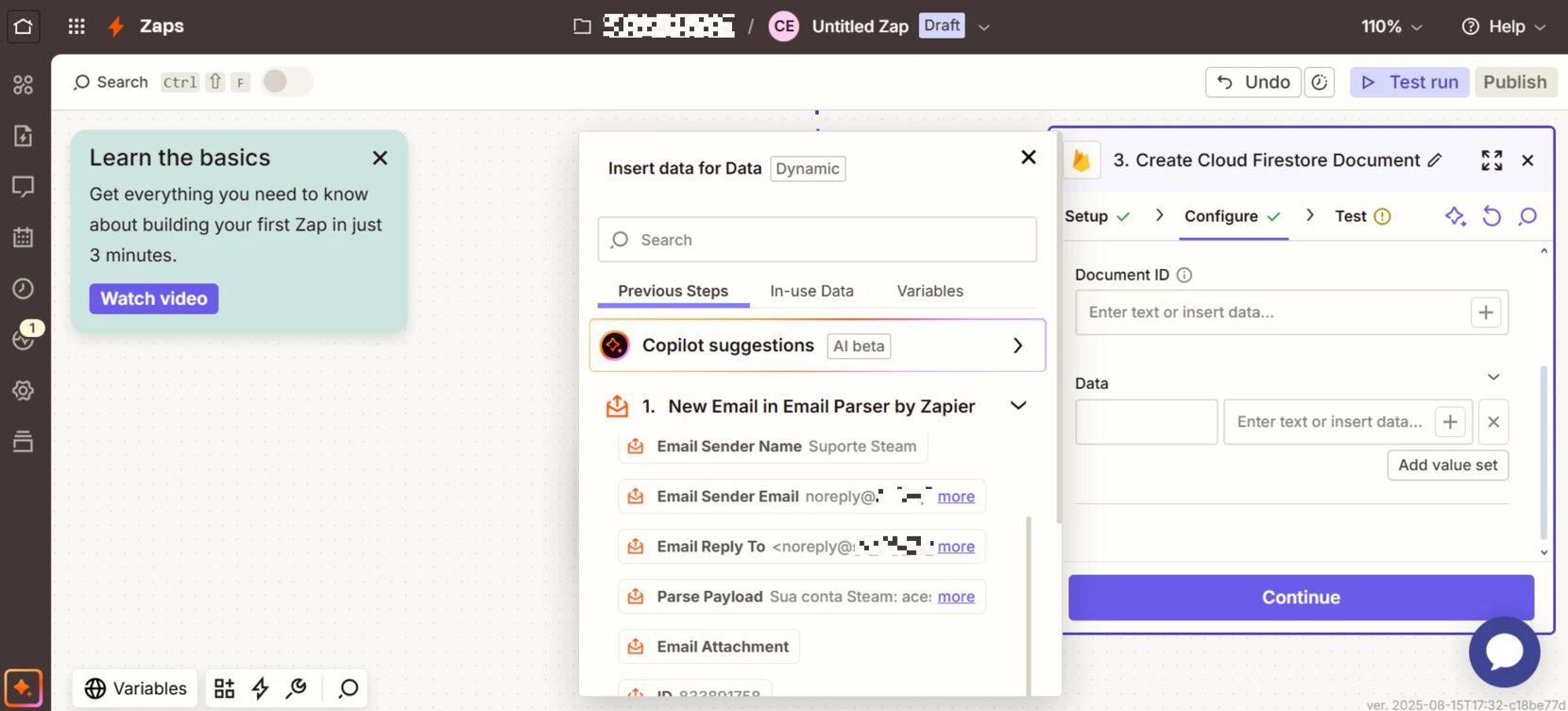Screen dimensions: 1568x711
Task: Open the Configure tab of step 3
Action: pyautogui.click(x=1233, y=216)
